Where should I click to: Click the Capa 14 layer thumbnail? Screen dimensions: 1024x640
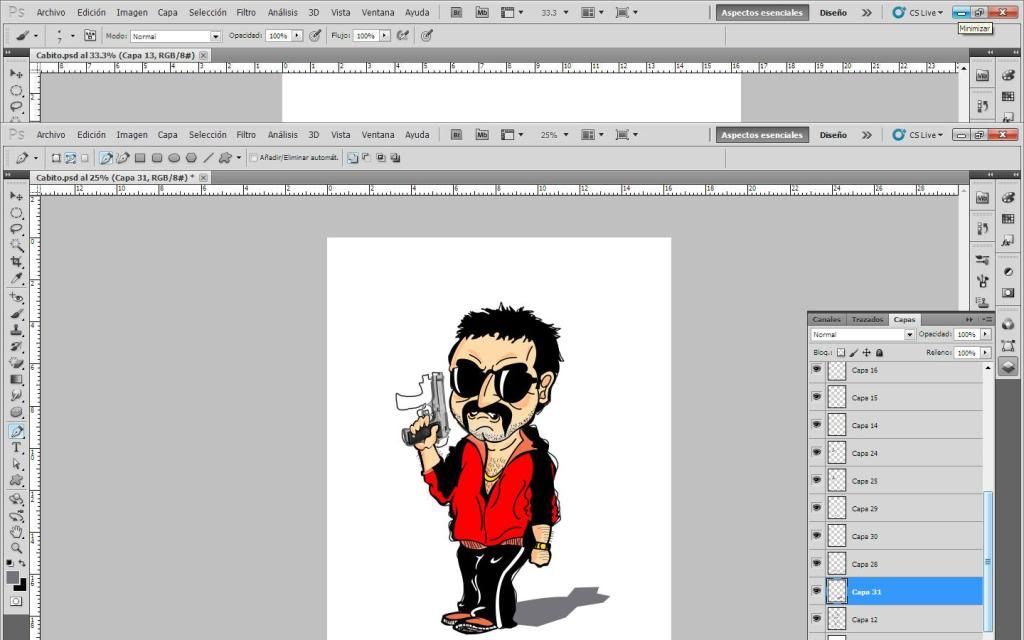pyautogui.click(x=837, y=424)
